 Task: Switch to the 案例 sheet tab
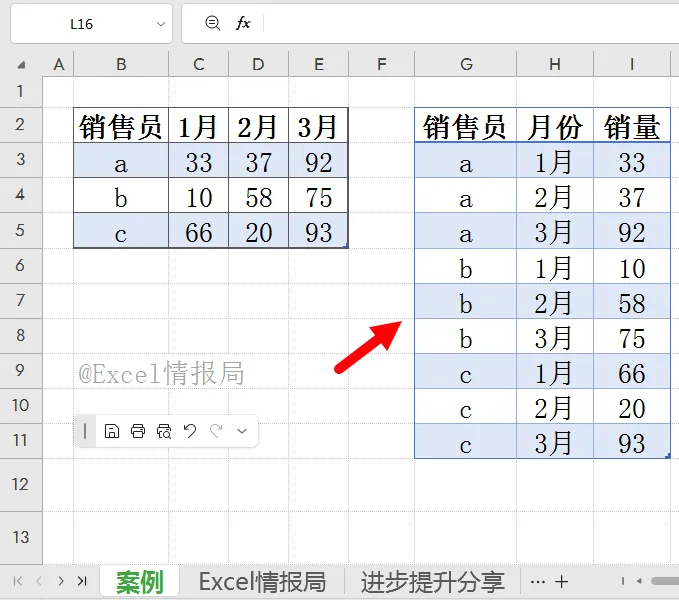139,581
